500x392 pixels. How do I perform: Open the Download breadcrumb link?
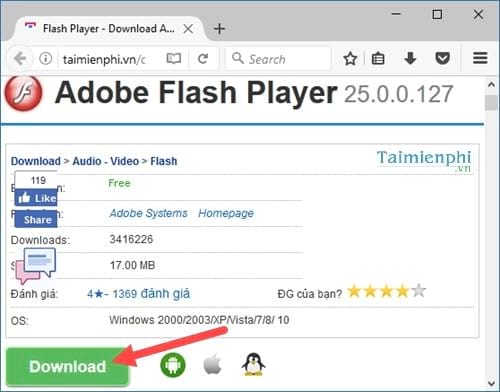[36, 161]
